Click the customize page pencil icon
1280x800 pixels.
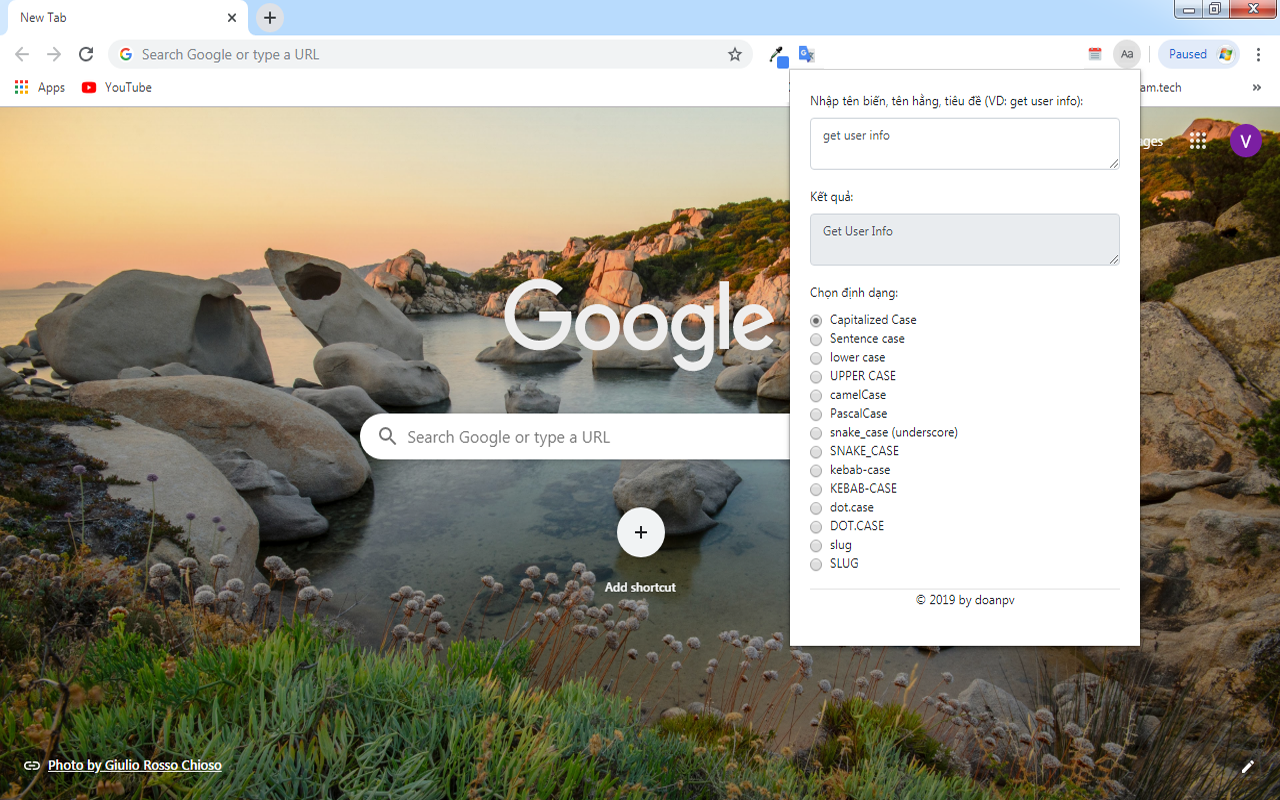(x=1247, y=767)
